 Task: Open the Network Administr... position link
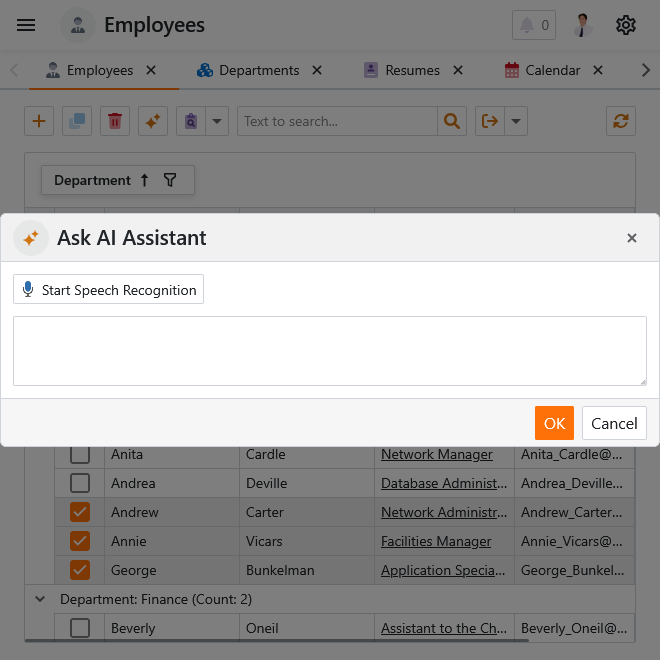coord(444,513)
